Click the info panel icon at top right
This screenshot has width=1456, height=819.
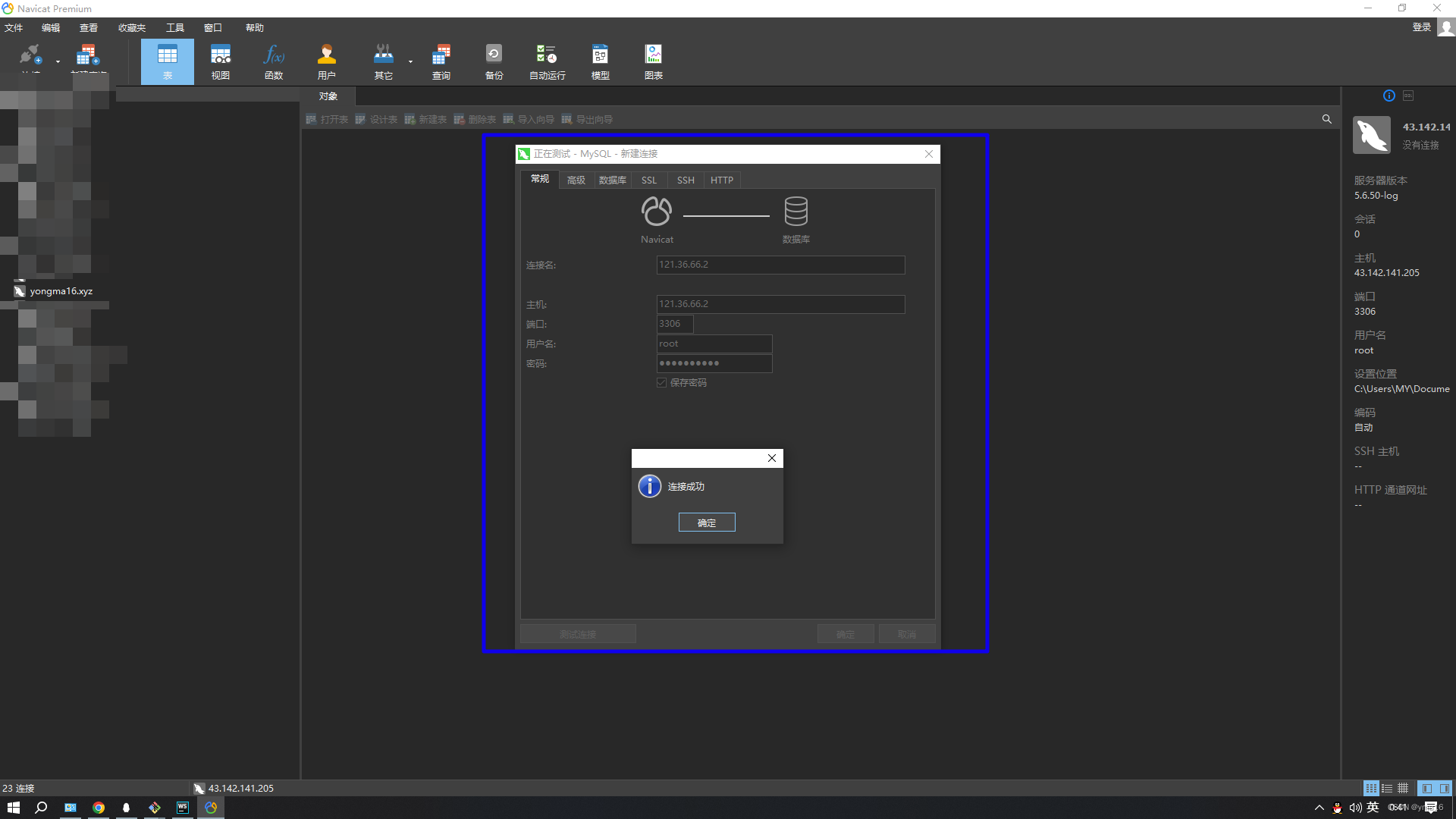(x=1389, y=96)
